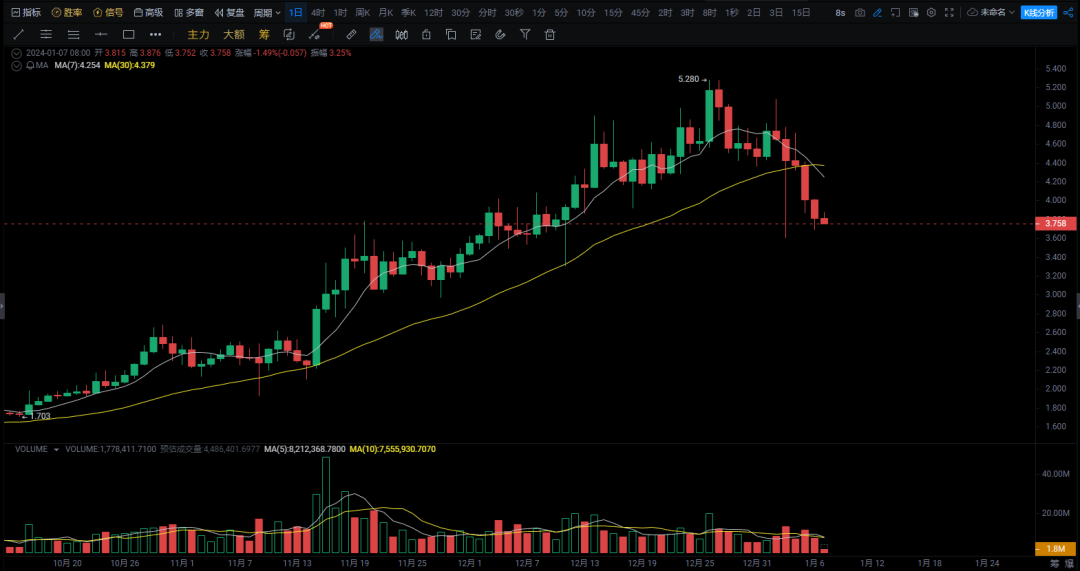
Task: Click the MA(7):4.254 indicator label
Action: point(76,65)
